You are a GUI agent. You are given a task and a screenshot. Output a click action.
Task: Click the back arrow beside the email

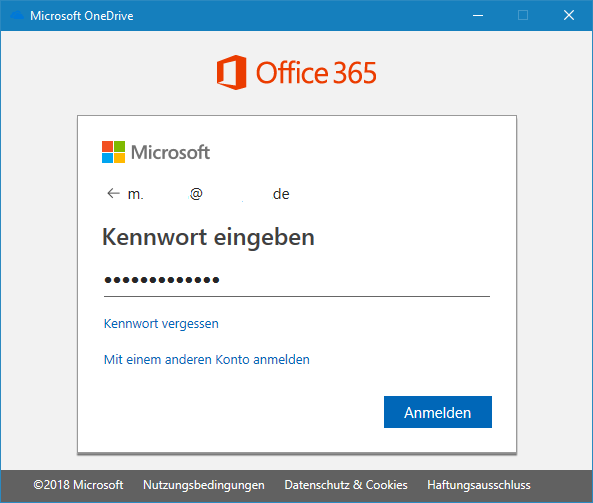113,194
